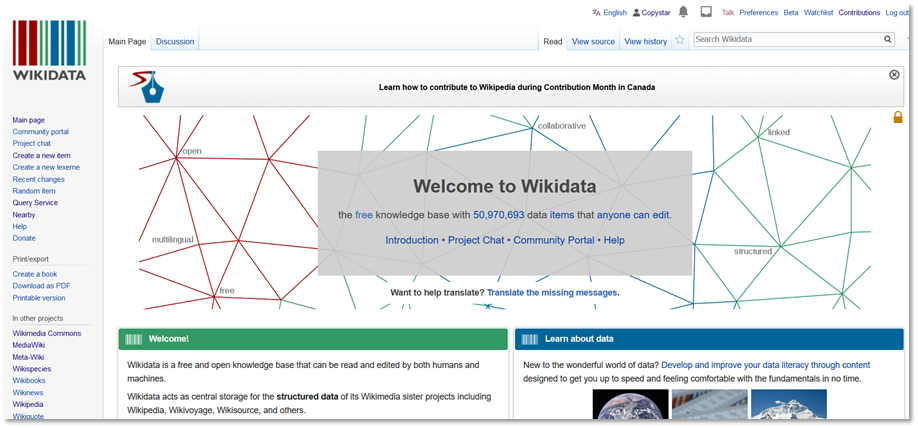Open the View source tab
Viewport: 918px width, 428px height.
[593, 42]
